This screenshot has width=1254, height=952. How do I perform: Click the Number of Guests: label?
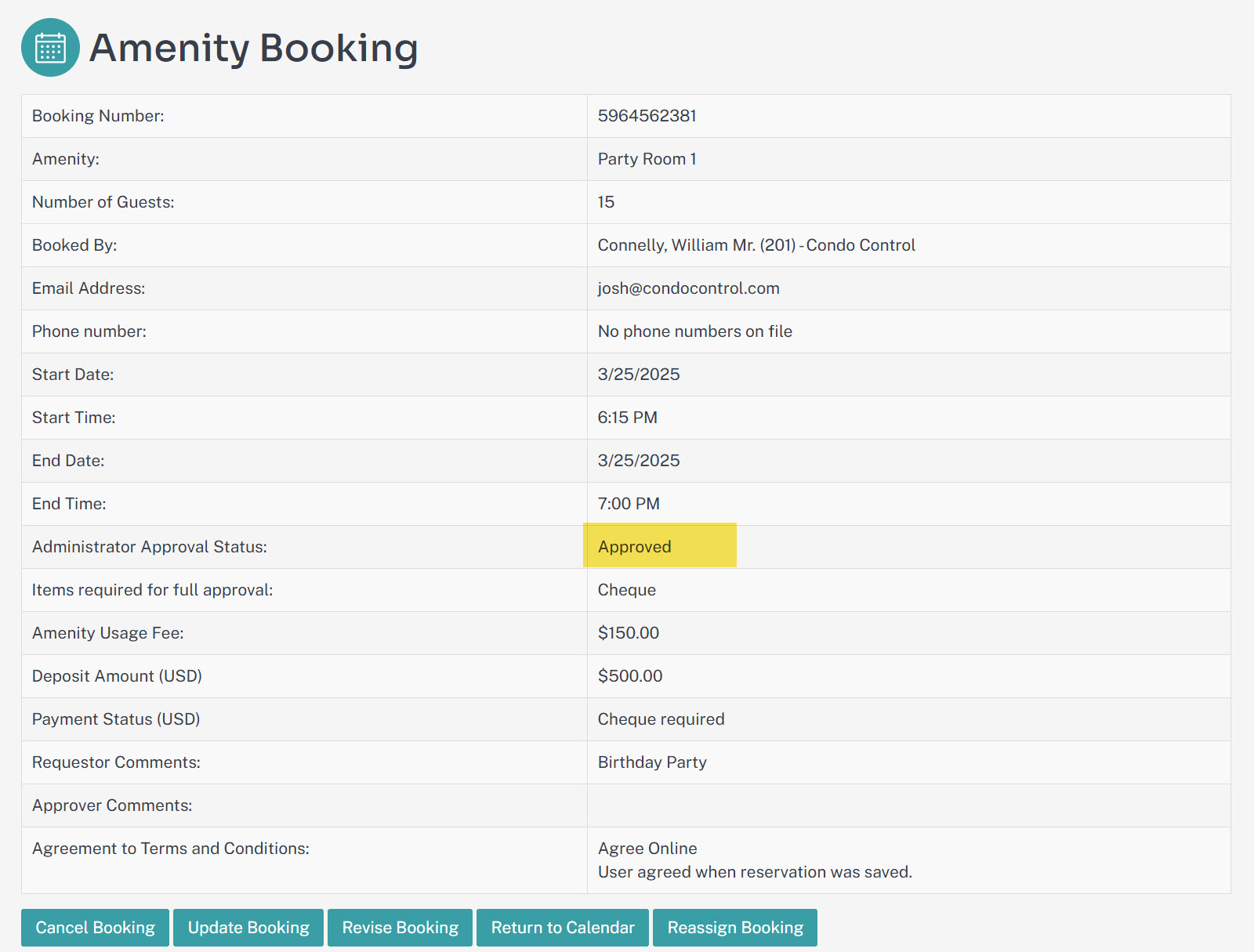tap(103, 202)
